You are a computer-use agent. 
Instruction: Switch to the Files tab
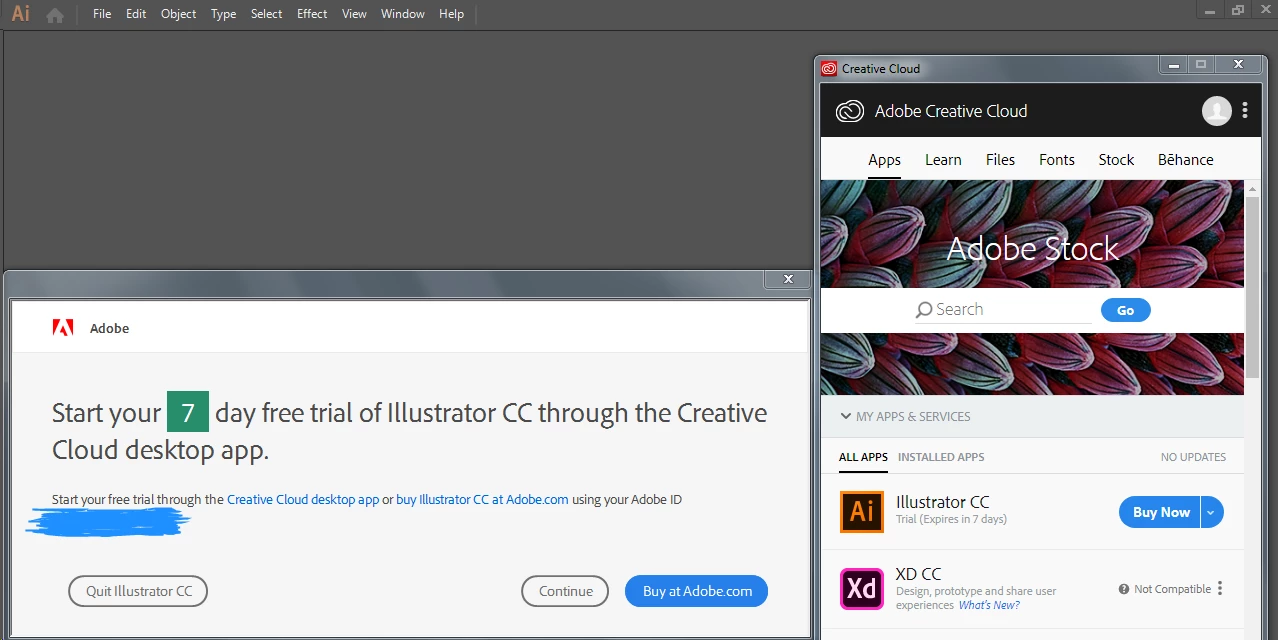[1000, 160]
